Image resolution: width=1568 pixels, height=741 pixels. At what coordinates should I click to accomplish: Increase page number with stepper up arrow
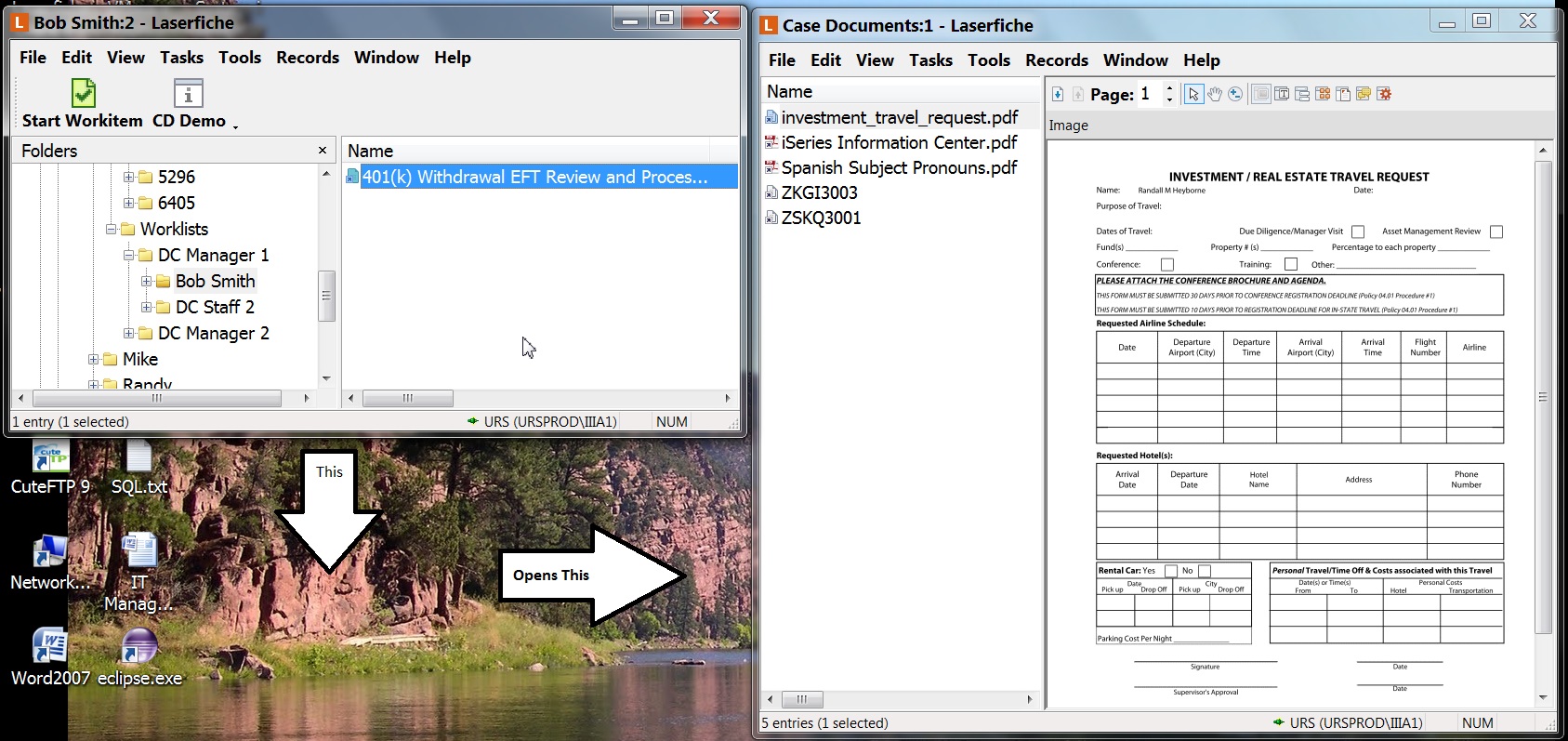[x=1169, y=88]
